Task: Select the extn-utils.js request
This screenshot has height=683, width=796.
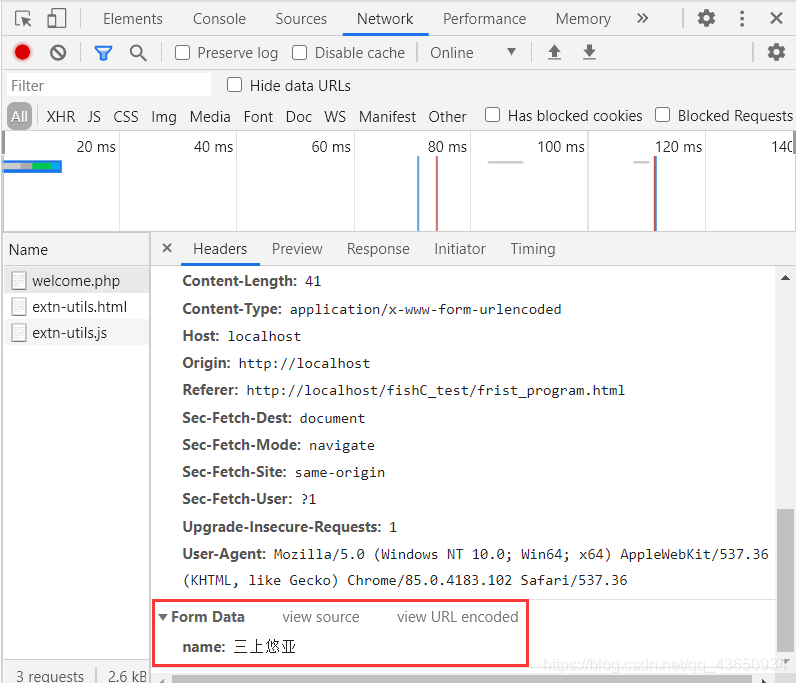Action: click(77, 332)
